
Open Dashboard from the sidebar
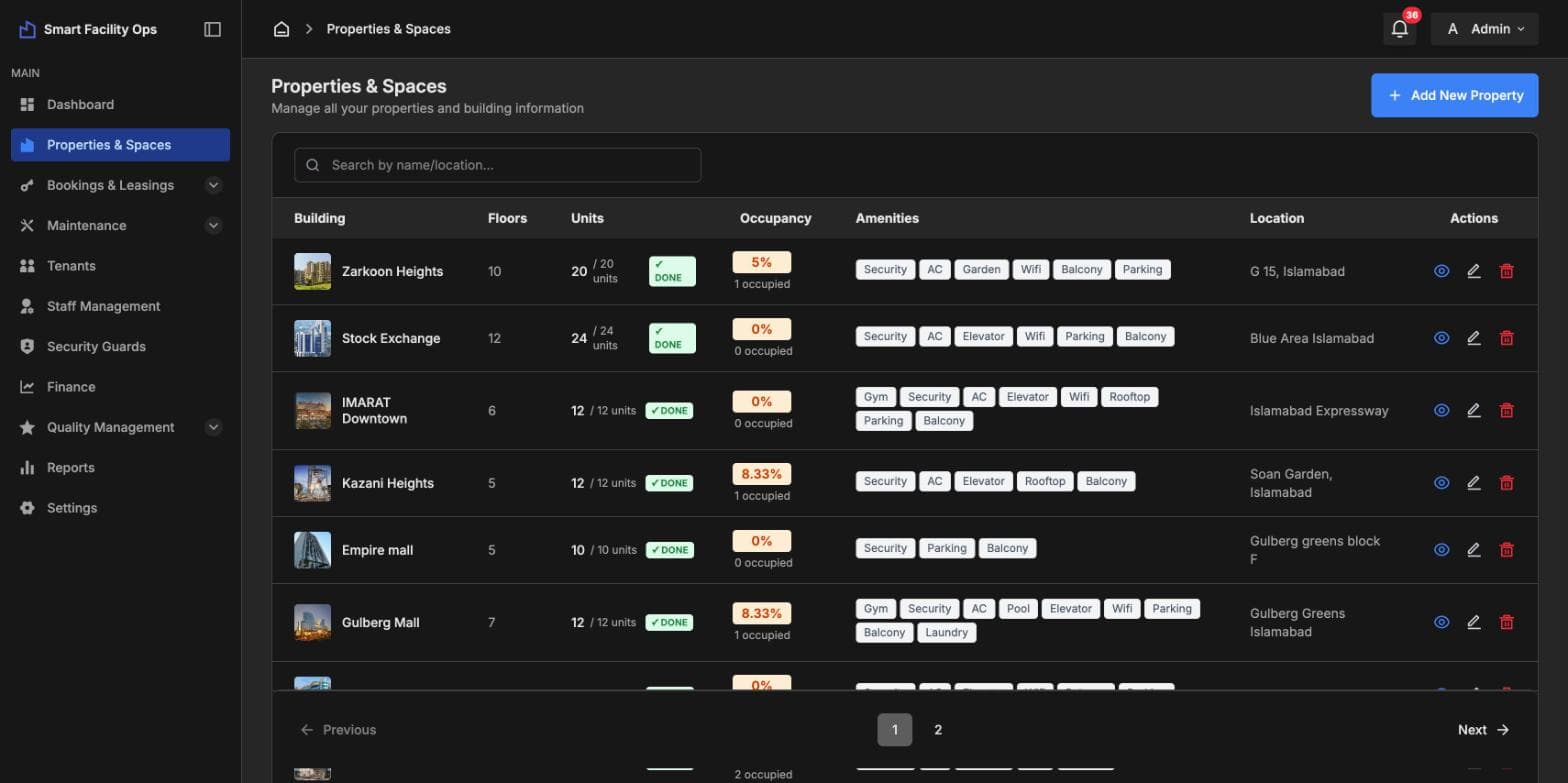point(120,104)
